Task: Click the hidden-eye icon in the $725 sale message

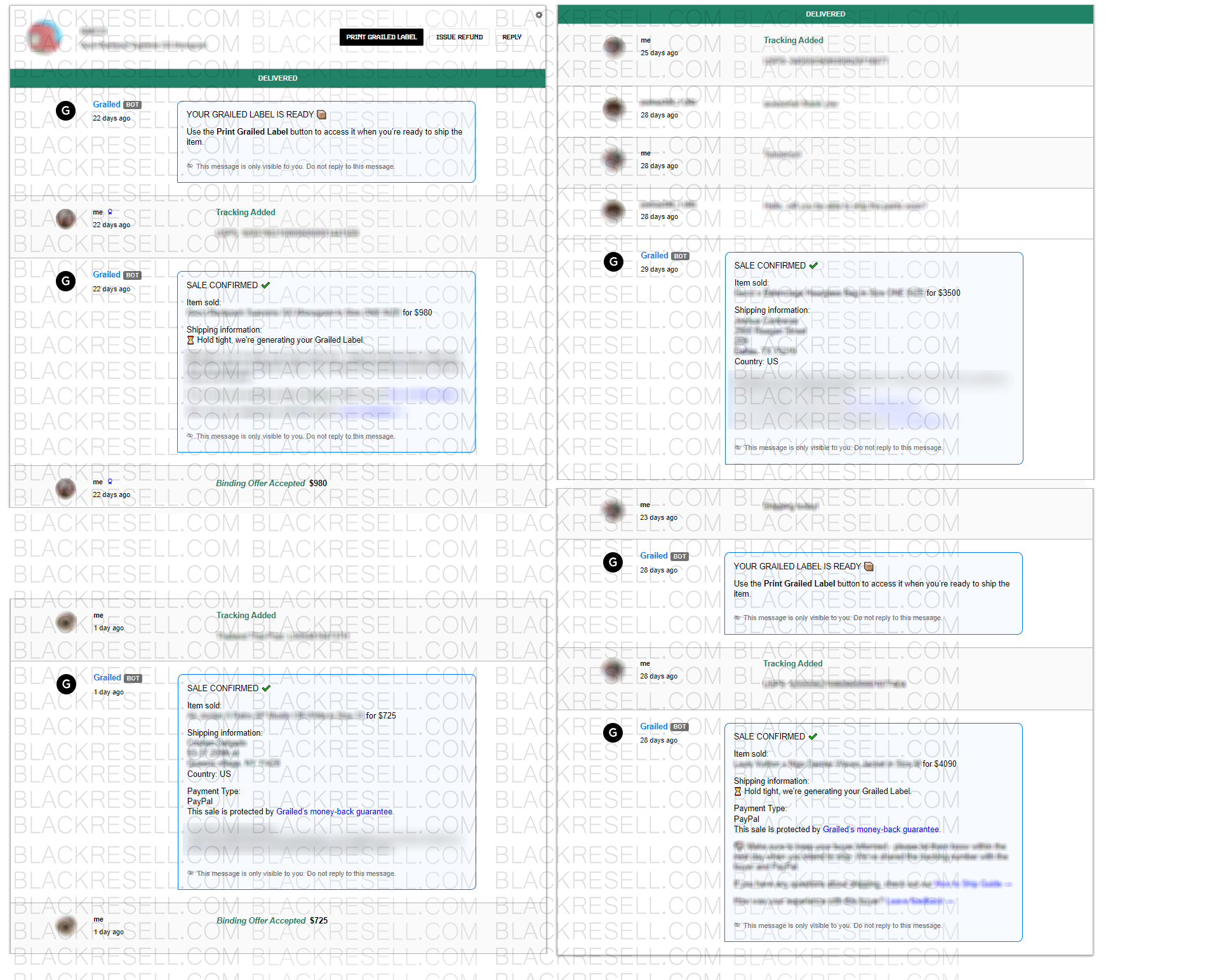Action: pos(190,873)
